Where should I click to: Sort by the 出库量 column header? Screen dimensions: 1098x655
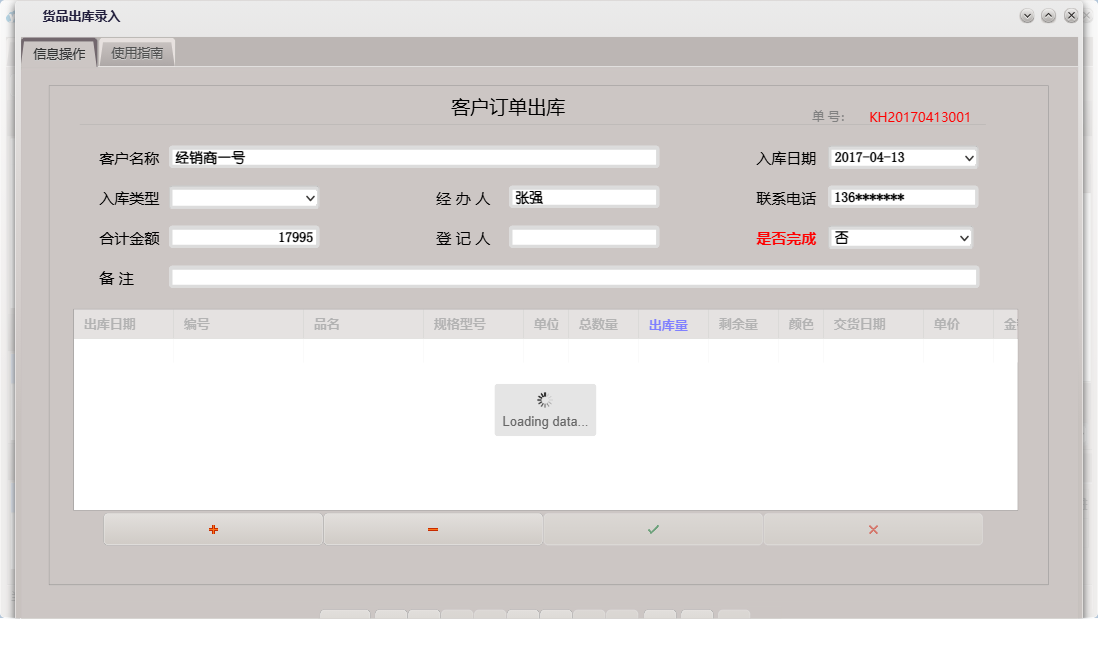(x=667, y=324)
